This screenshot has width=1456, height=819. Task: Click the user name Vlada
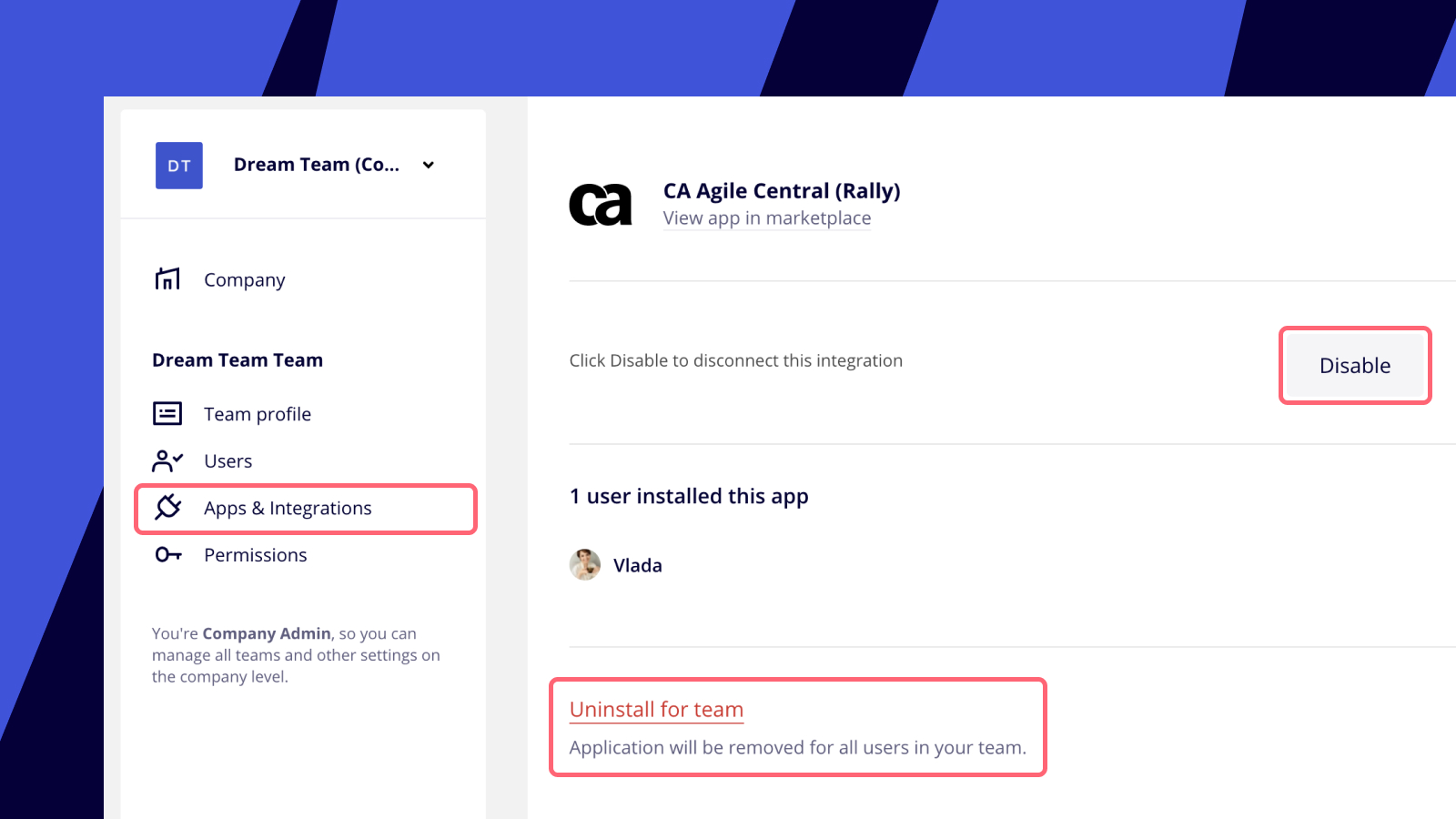638,566
